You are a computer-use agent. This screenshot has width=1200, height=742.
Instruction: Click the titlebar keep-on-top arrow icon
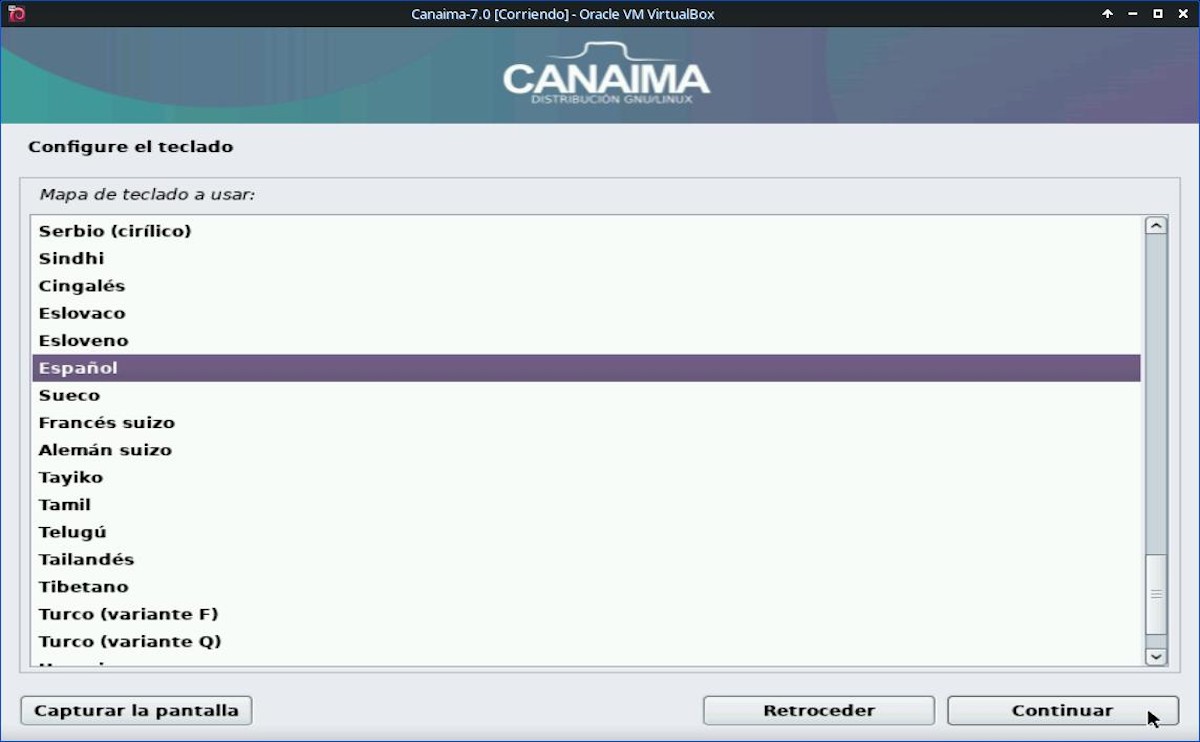(1107, 14)
